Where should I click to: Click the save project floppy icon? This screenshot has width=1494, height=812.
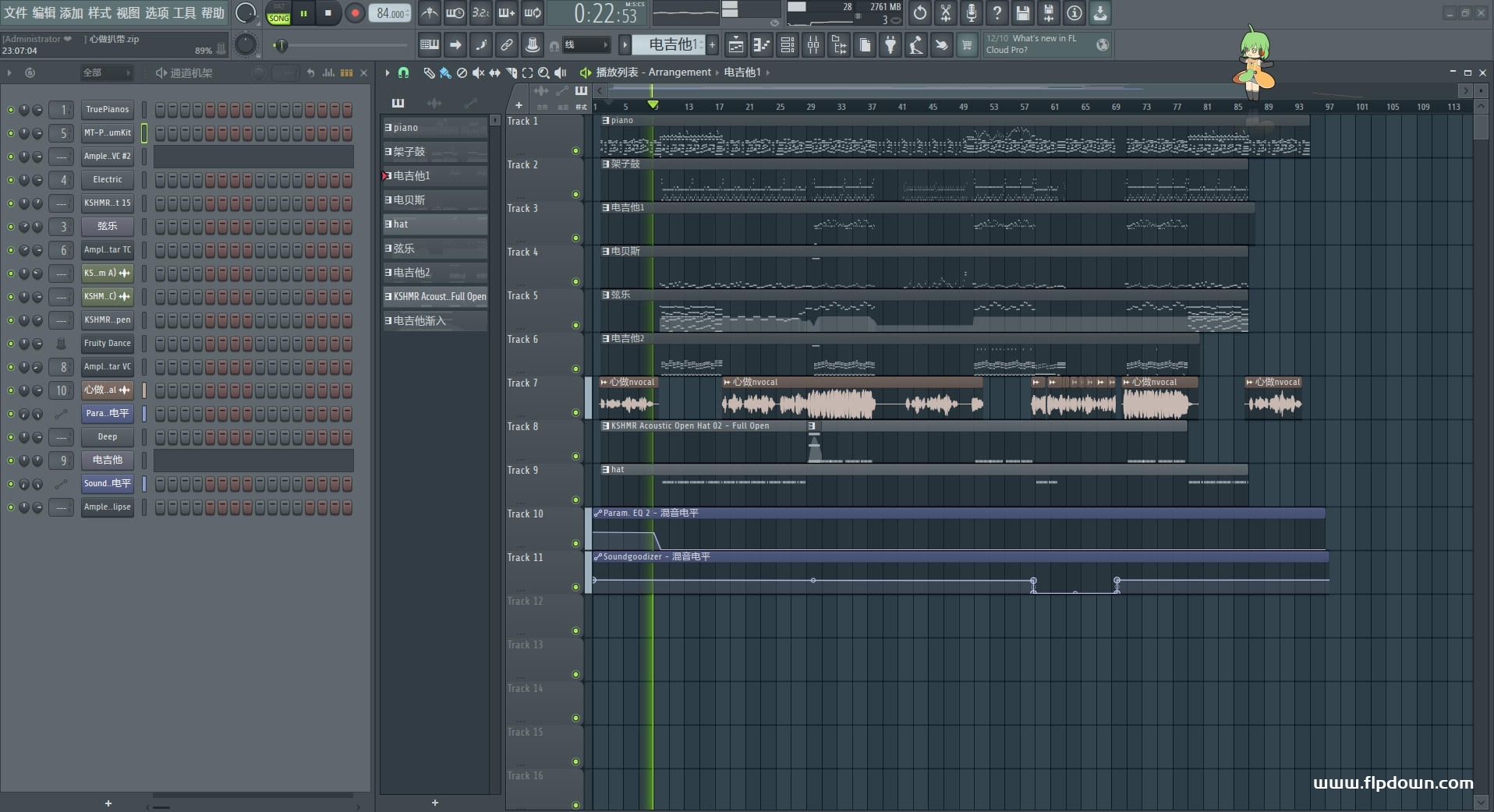[1022, 13]
